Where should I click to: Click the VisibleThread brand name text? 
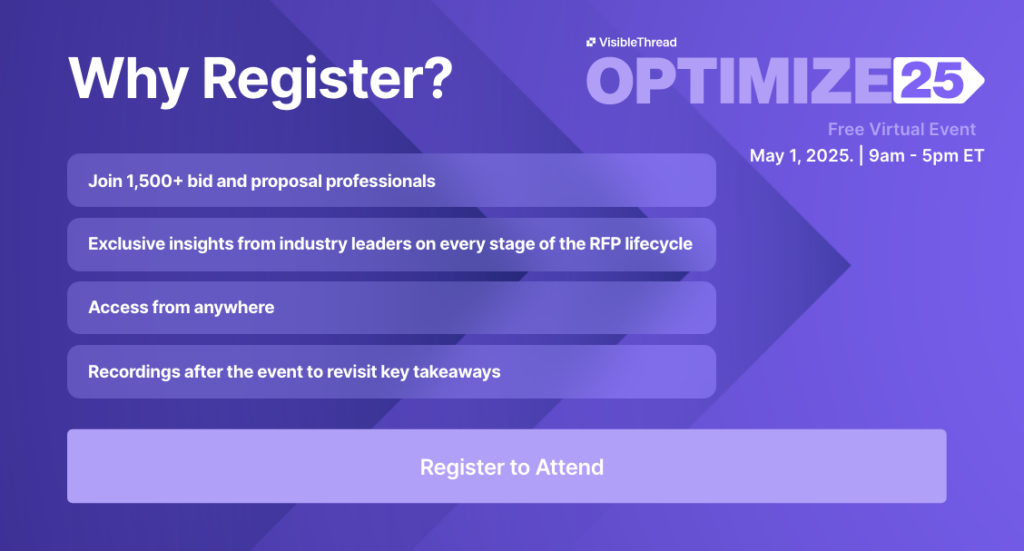coord(637,42)
